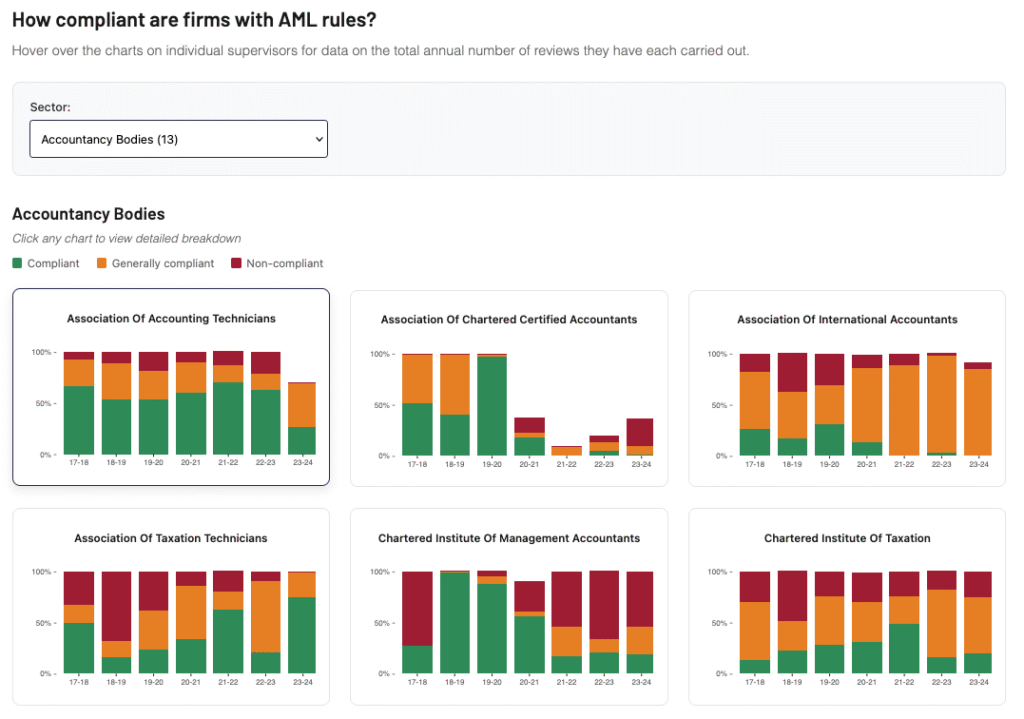Select the 18-19 bar in the Taxation Technicians chart
The image size is (1024, 719).
coord(116,622)
